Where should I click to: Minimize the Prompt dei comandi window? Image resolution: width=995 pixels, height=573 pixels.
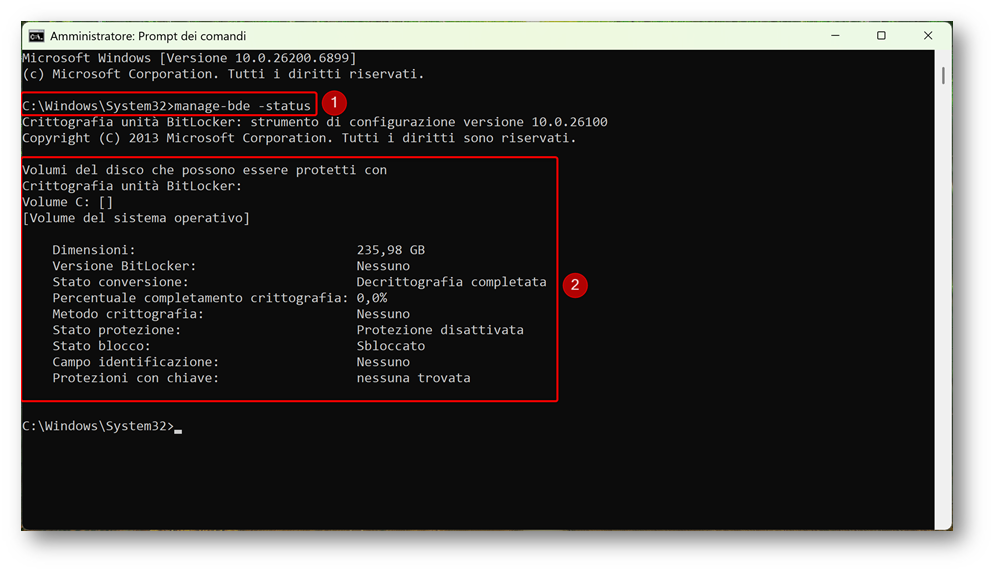(835, 36)
